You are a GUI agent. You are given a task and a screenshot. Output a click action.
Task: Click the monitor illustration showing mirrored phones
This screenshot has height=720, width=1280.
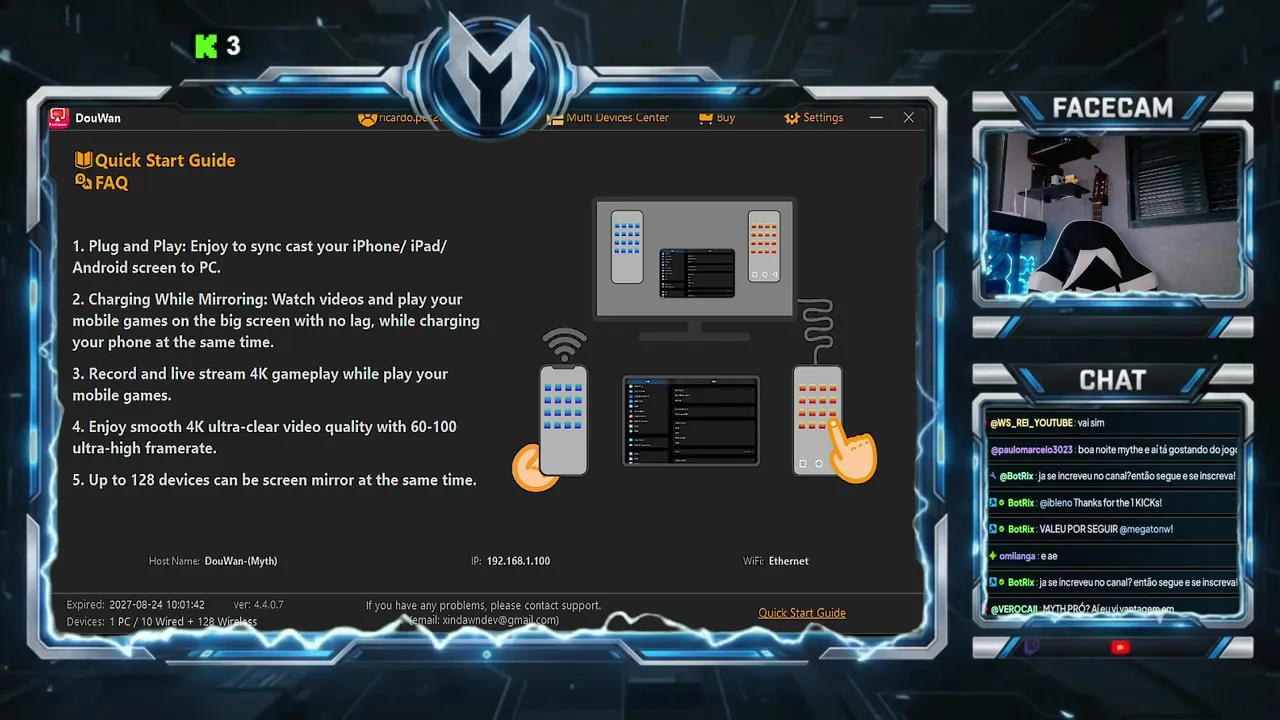[x=694, y=268]
